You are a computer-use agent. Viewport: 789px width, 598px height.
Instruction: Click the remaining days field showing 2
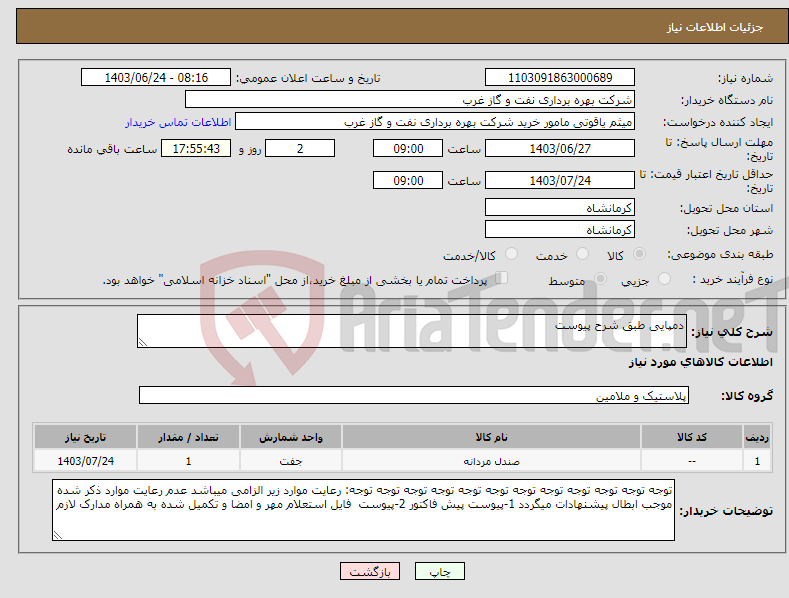(x=300, y=148)
